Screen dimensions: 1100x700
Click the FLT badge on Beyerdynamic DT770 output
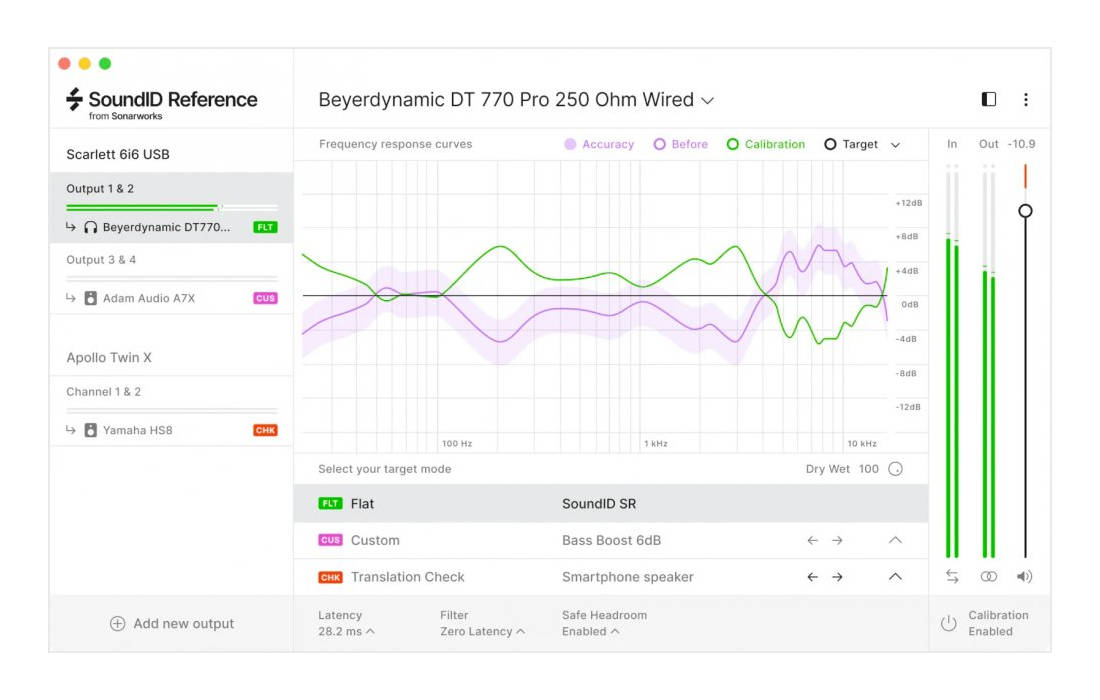[x=266, y=227]
